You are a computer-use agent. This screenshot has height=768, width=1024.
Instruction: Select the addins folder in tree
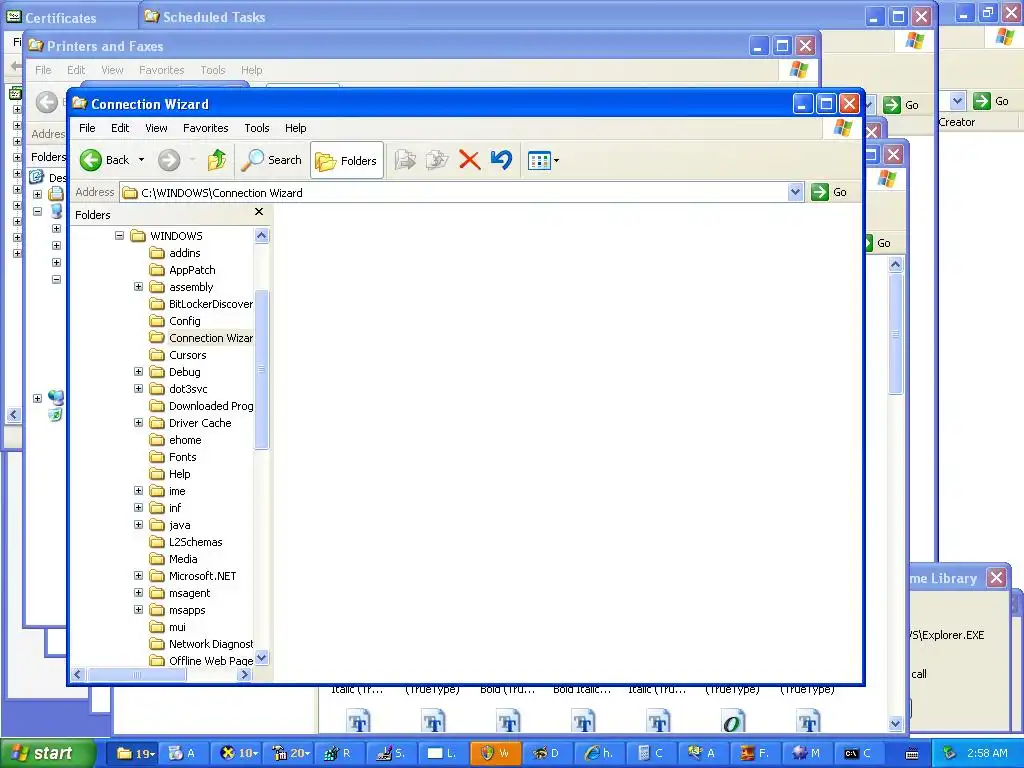184,253
